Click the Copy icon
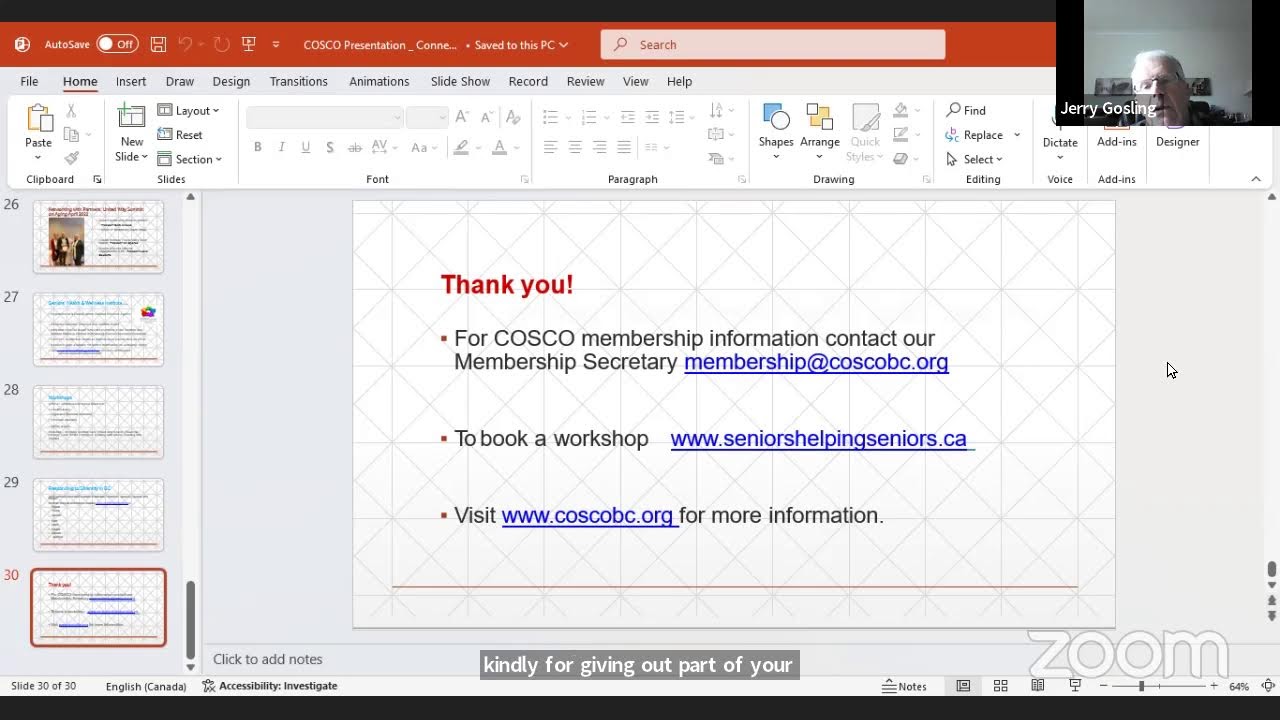 [x=71, y=134]
